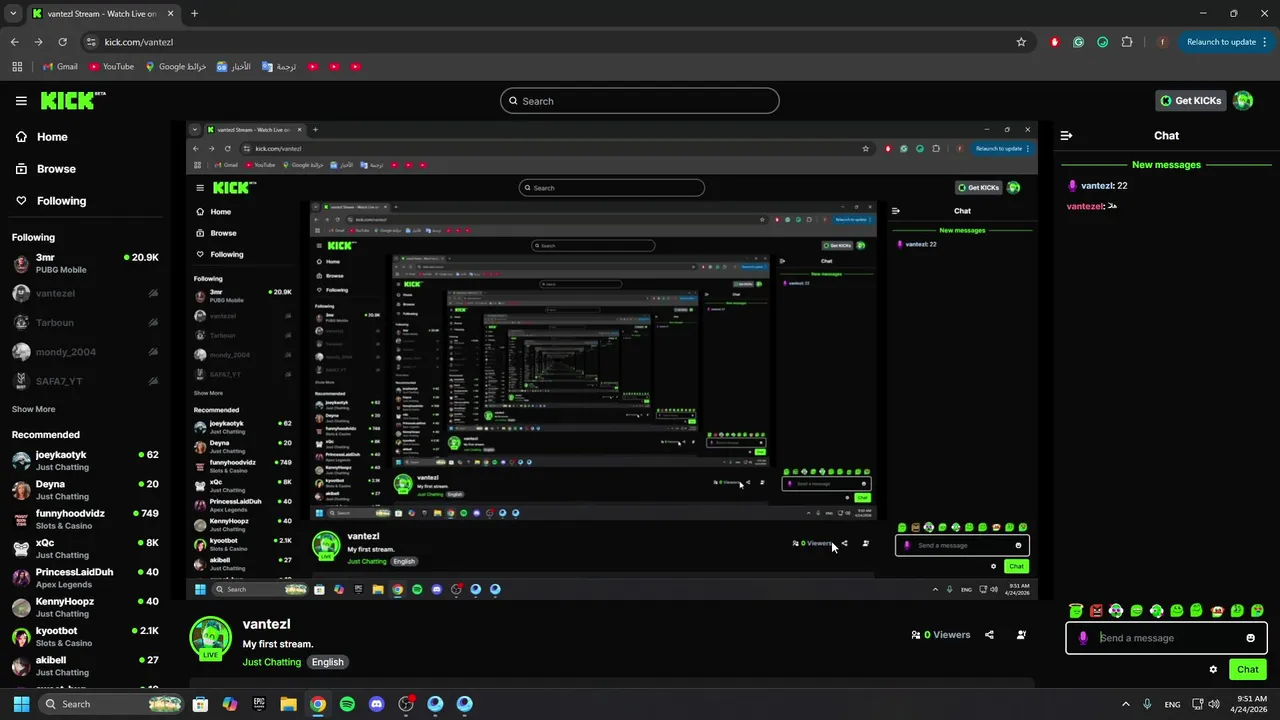Screen dimensions: 1280x720
Task: Open a new browser tab
Action: point(194,13)
